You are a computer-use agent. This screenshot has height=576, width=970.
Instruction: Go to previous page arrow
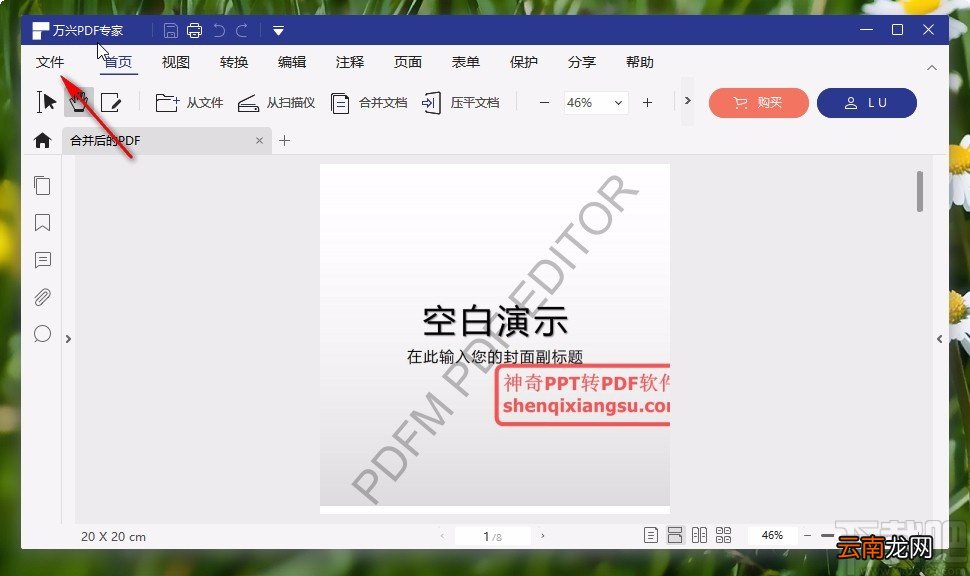[442, 536]
